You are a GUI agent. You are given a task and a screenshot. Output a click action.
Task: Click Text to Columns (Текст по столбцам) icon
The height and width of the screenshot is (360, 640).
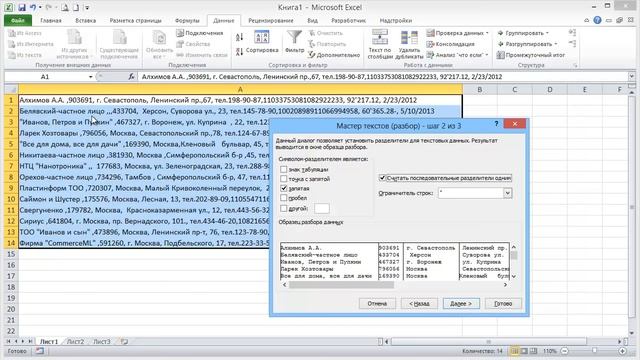380,44
